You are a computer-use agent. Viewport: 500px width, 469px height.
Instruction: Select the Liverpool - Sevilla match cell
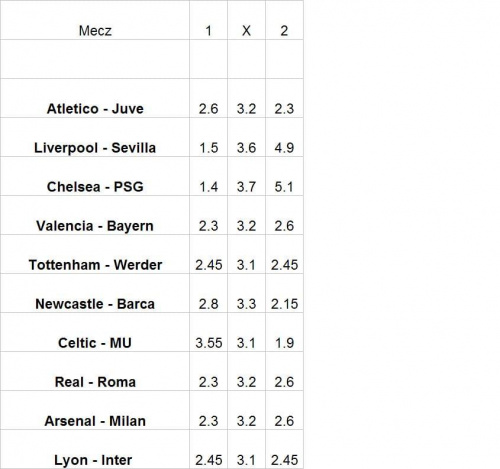(95, 137)
